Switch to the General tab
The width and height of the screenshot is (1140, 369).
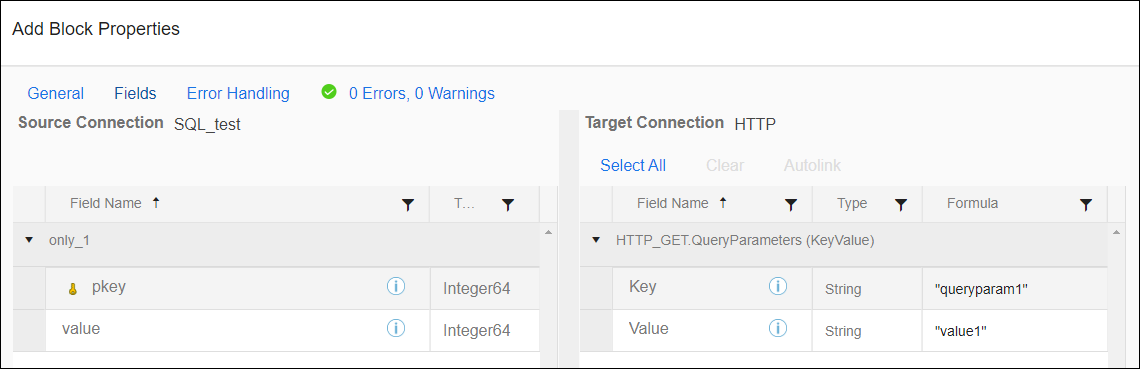[55, 94]
